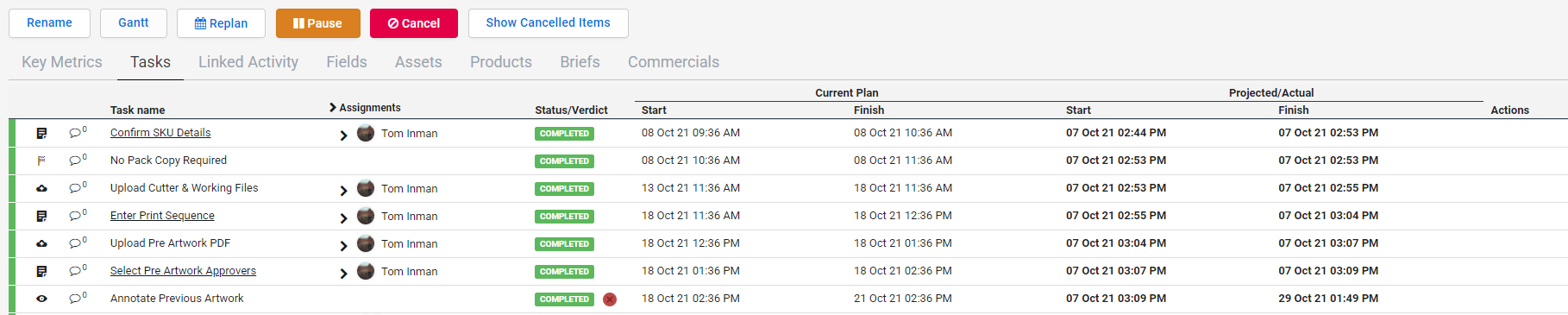Switch to the Key Metrics tab
Viewport: 1568px width, 315px height.
tap(62, 62)
